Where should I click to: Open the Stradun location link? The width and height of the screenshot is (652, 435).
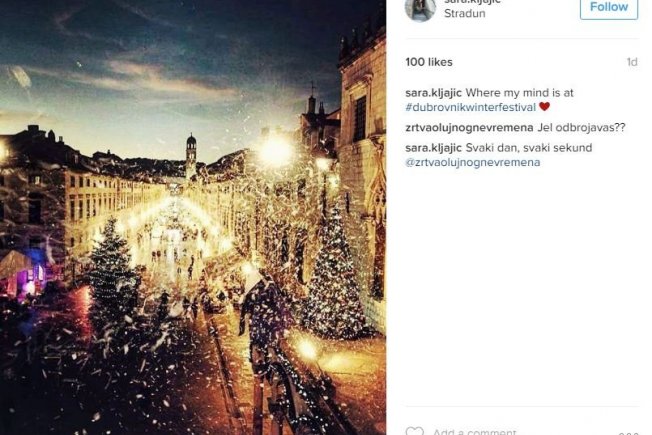(464, 13)
